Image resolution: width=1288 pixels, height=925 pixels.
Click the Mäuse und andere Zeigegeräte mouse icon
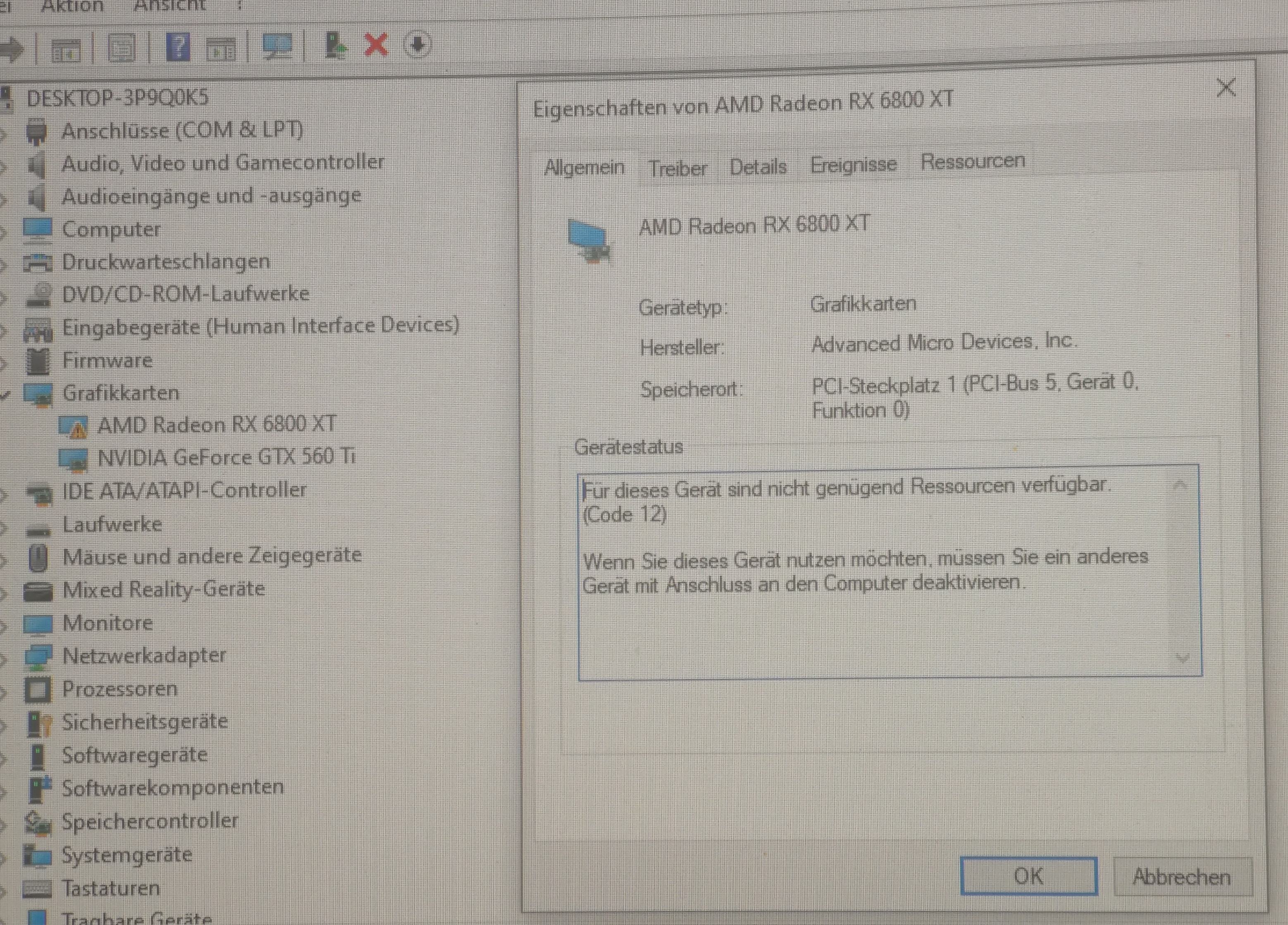(x=38, y=558)
